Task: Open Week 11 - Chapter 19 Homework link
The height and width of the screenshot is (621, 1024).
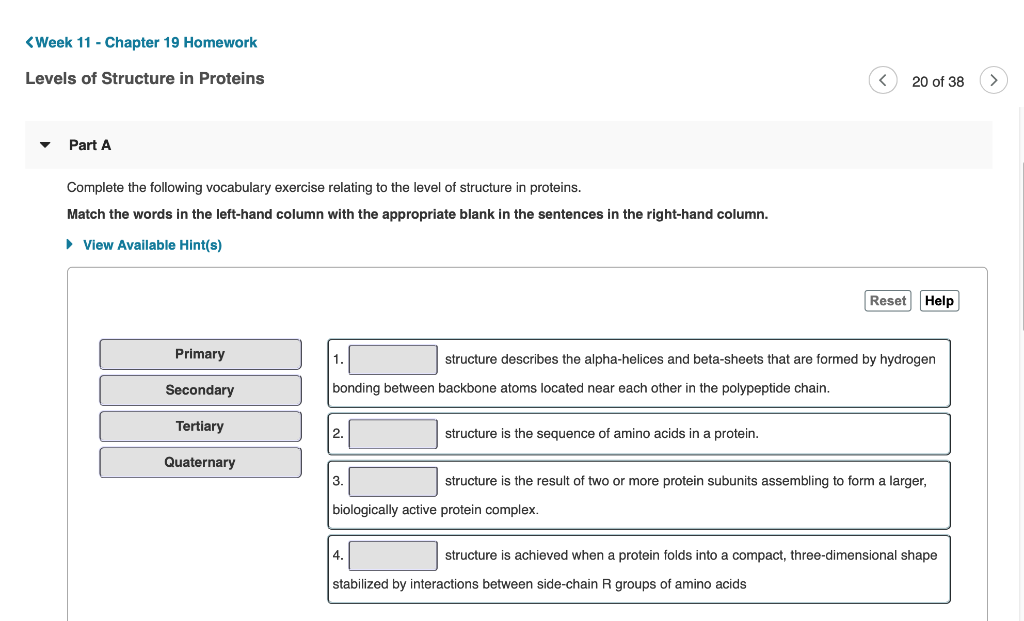Action: (x=146, y=43)
